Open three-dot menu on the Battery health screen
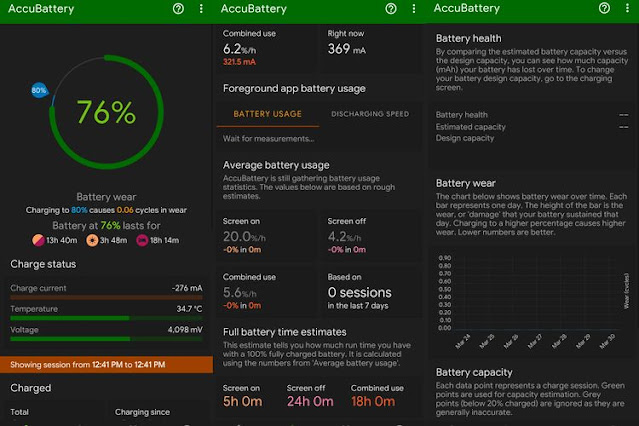The image size is (639, 426). tap(627, 8)
